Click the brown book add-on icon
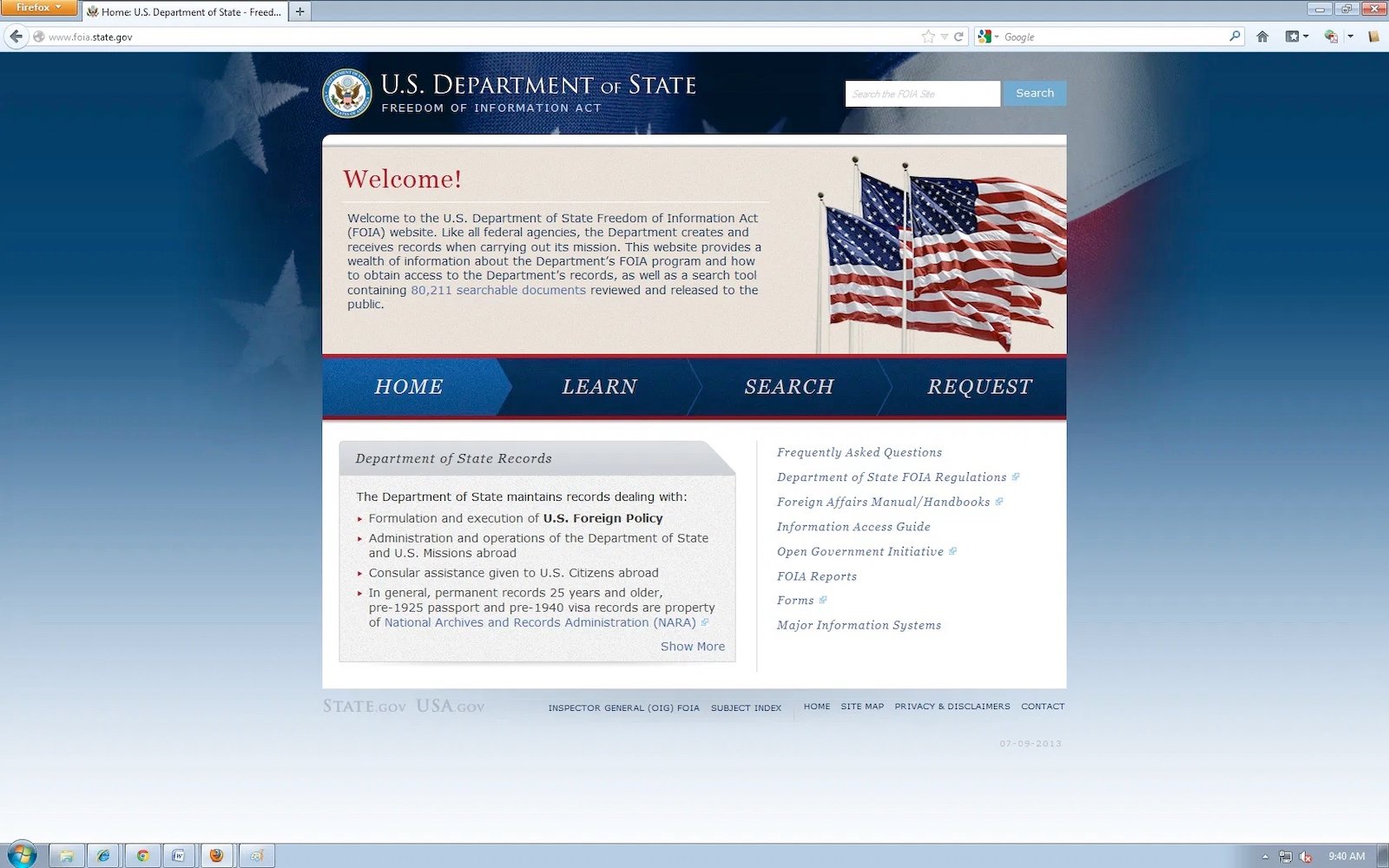Viewport: 1389px width, 868px height. (1373, 36)
